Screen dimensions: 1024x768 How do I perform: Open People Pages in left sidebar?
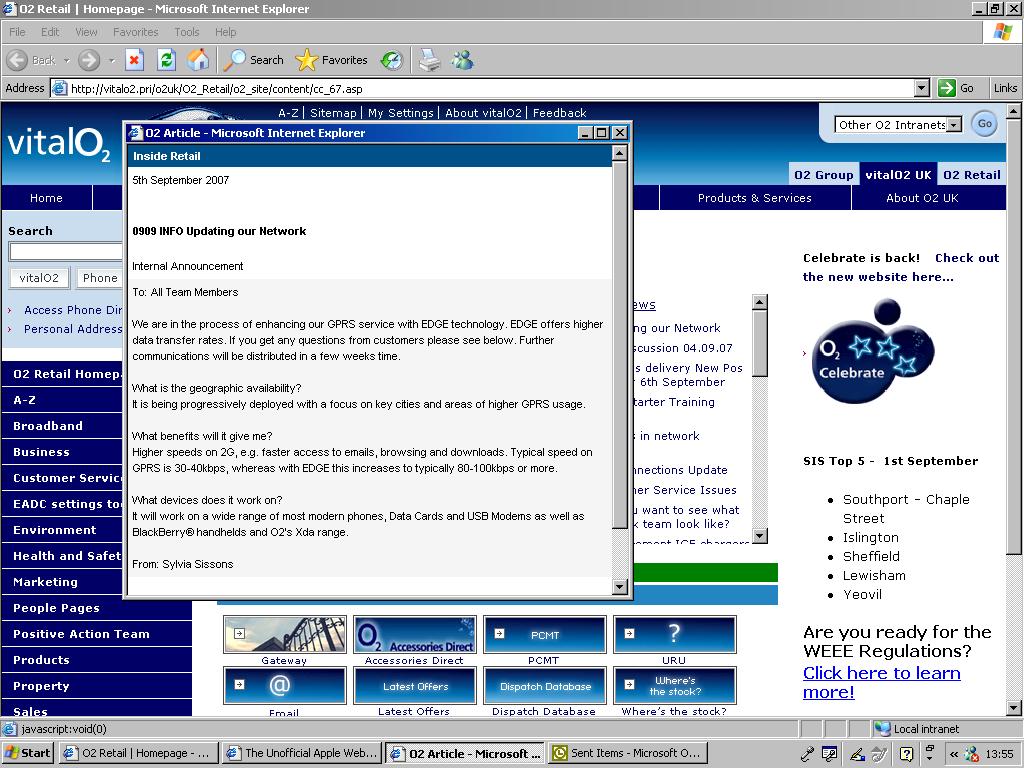pos(97,608)
